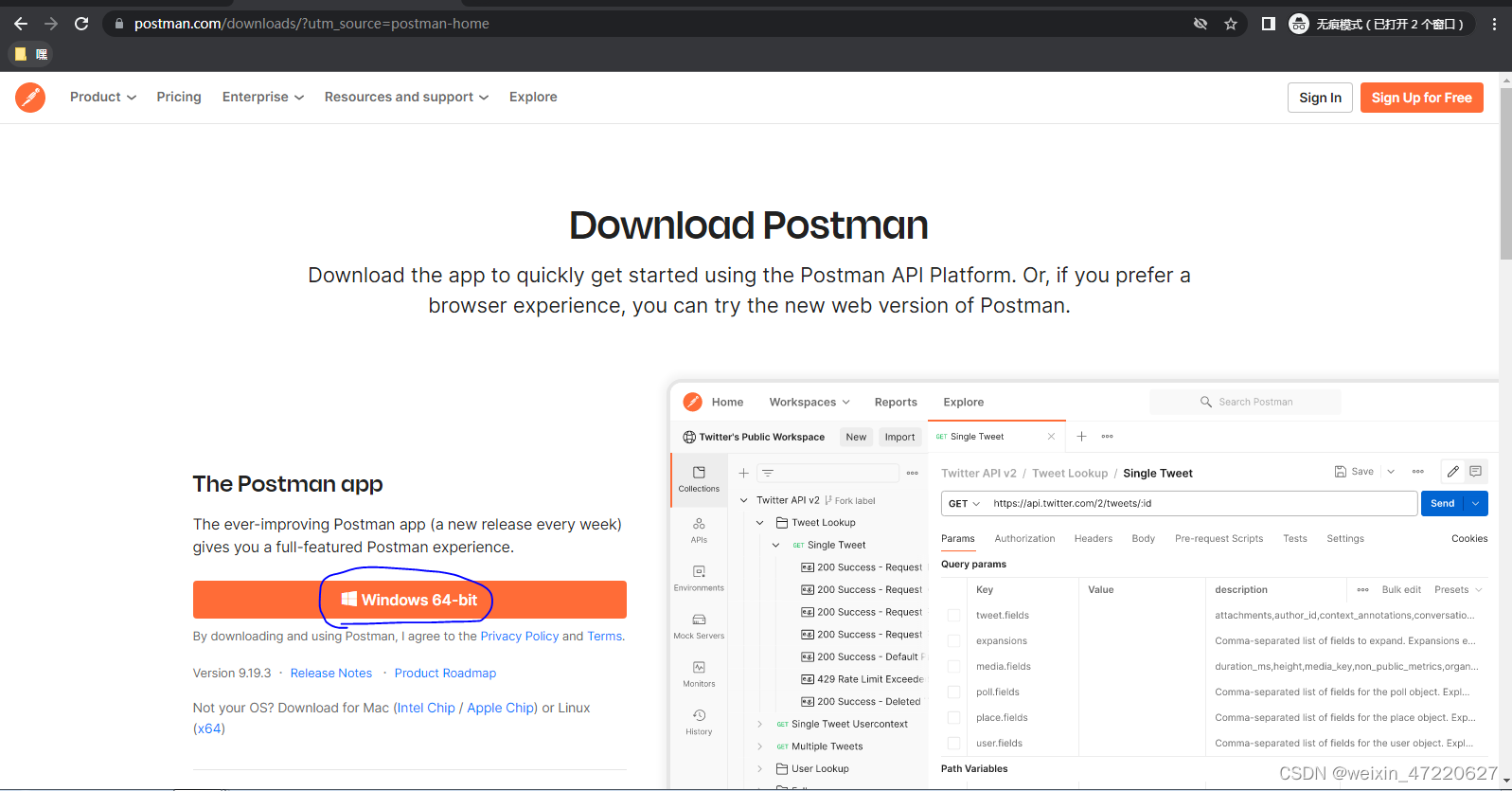This screenshot has height=791, width=1512.
Task: Check the place.fields parameter checkbox
Action: coord(954,718)
